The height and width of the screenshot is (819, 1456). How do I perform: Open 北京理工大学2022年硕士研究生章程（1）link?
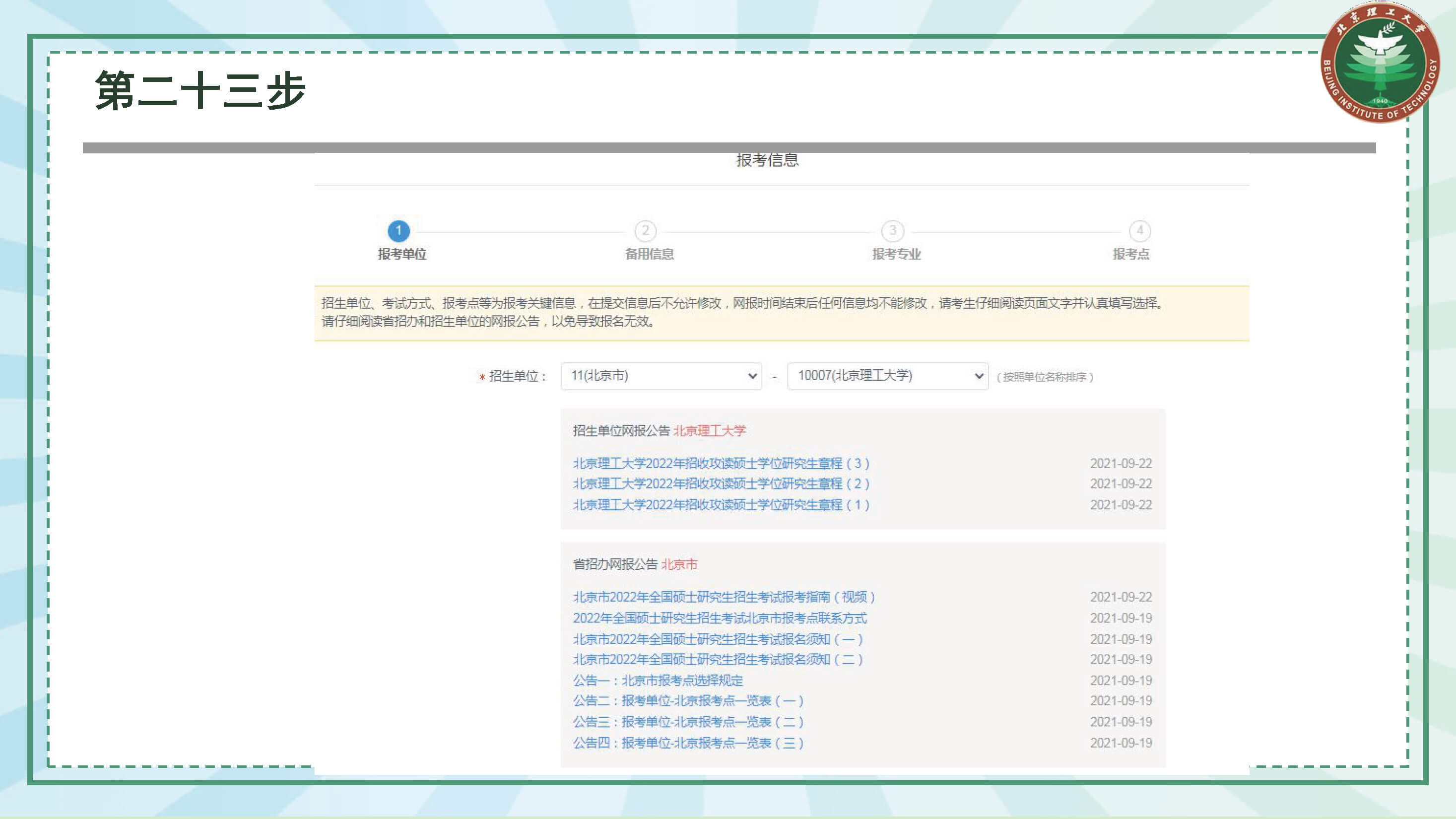pos(721,505)
